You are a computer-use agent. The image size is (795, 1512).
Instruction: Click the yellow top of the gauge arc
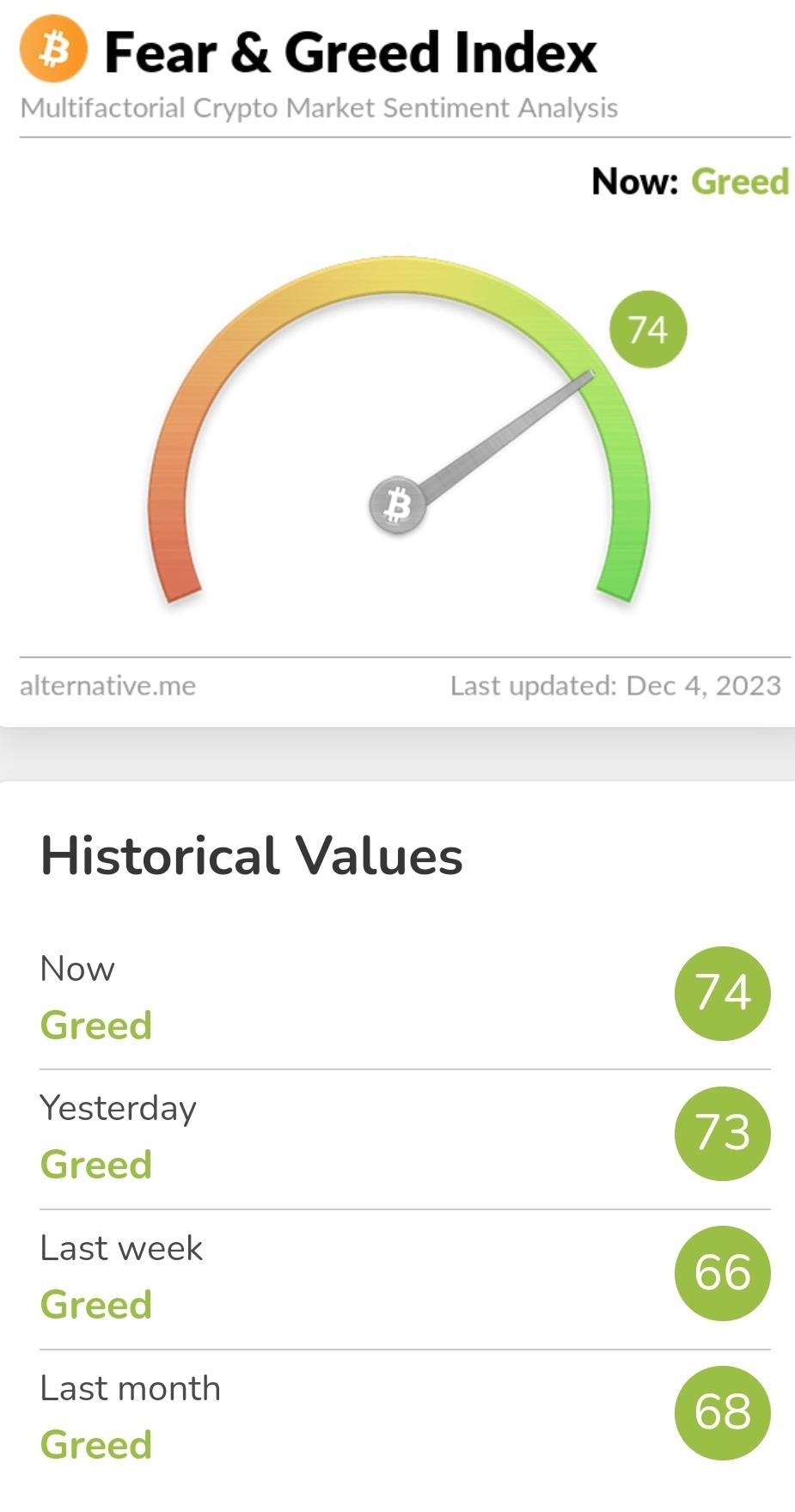(398, 274)
